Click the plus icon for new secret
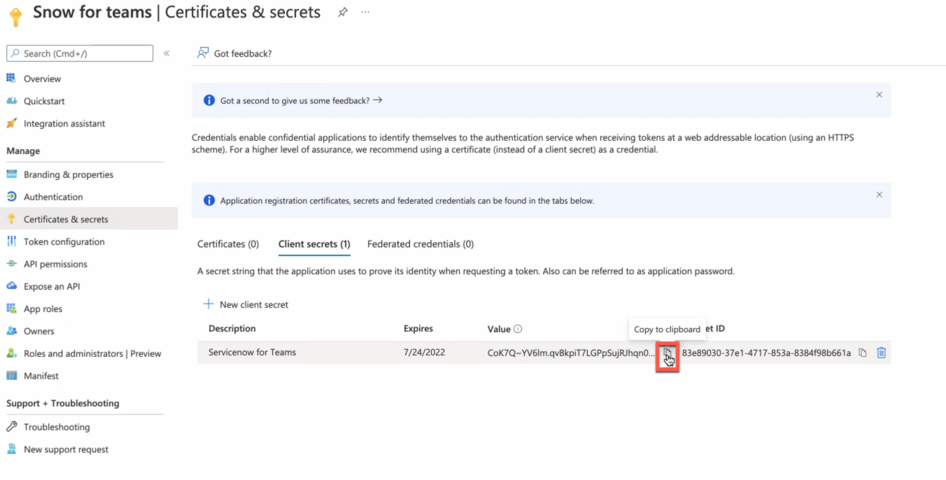Viewport: 946px width, 480px height. (x=209, y=304)
